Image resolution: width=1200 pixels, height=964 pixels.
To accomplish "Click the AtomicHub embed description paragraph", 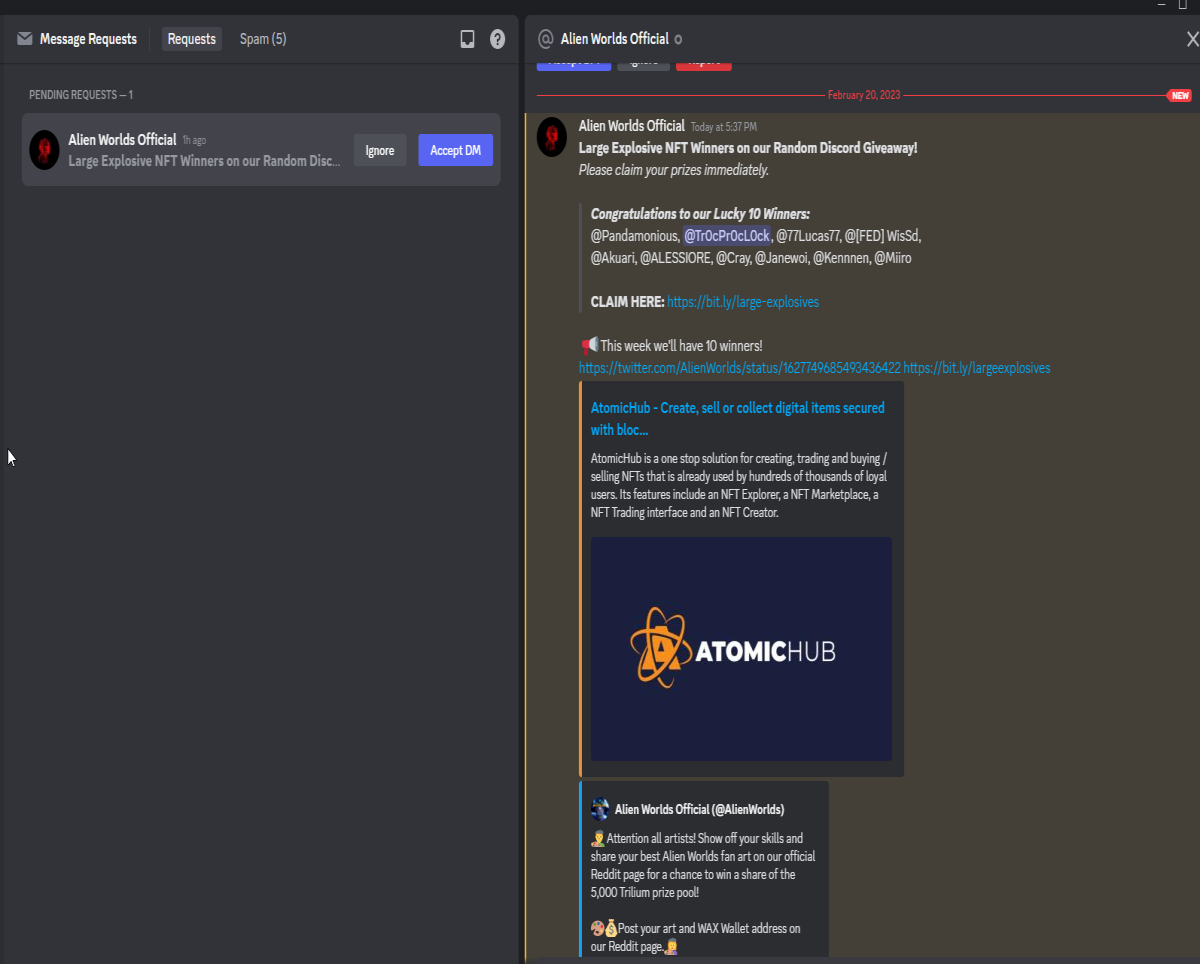I will (x=739, y=485).
